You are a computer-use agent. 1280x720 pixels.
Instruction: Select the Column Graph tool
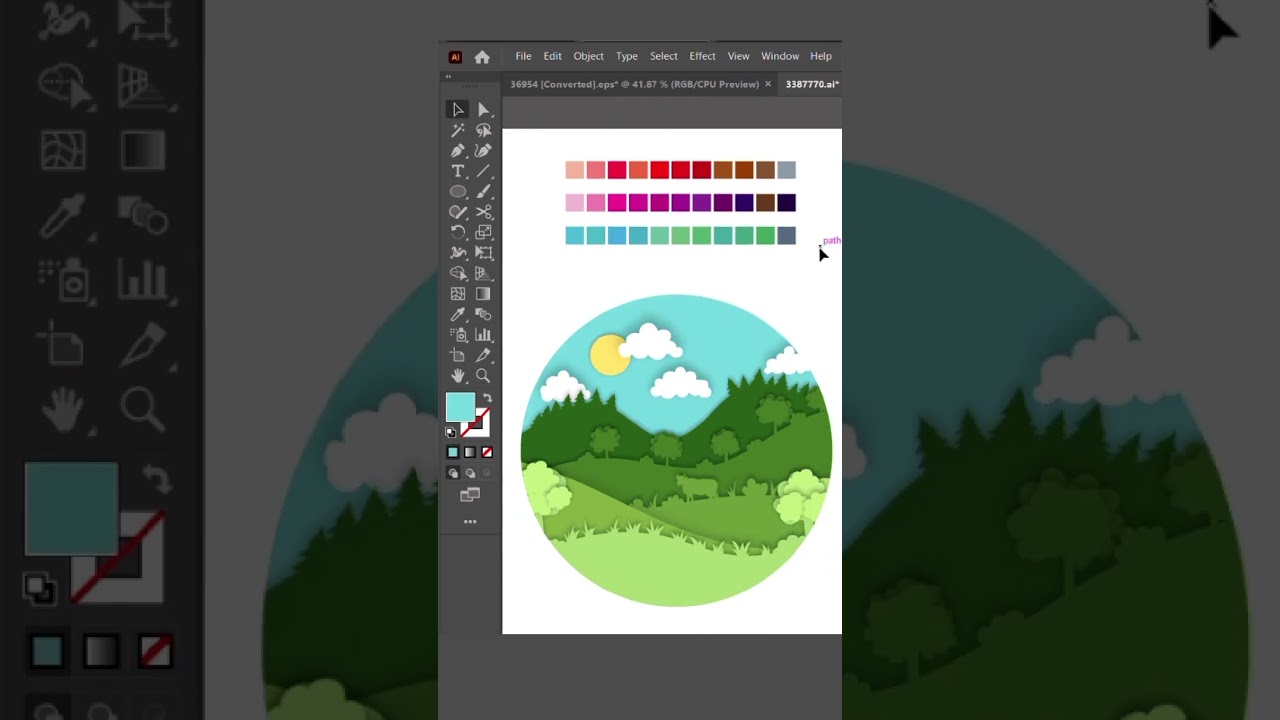[484, 335]
